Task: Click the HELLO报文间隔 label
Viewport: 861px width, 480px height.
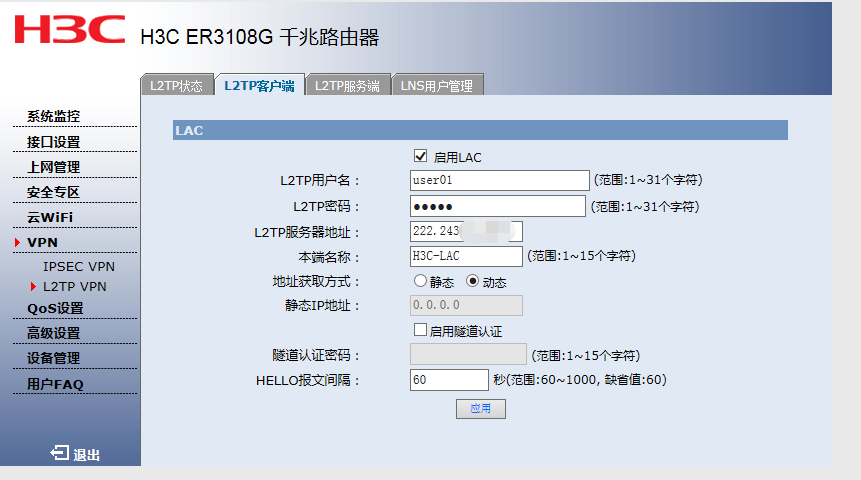Action: 308,380
